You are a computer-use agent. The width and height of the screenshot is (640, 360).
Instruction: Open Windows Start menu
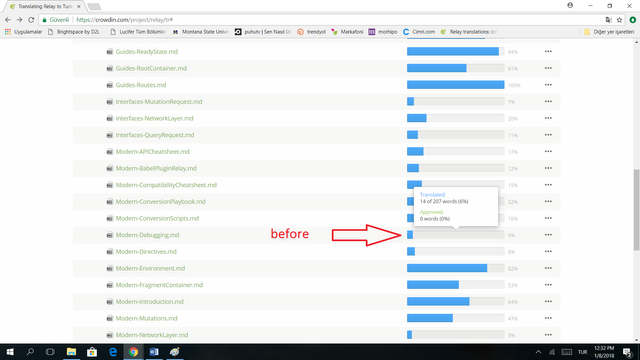pos(10,352)
